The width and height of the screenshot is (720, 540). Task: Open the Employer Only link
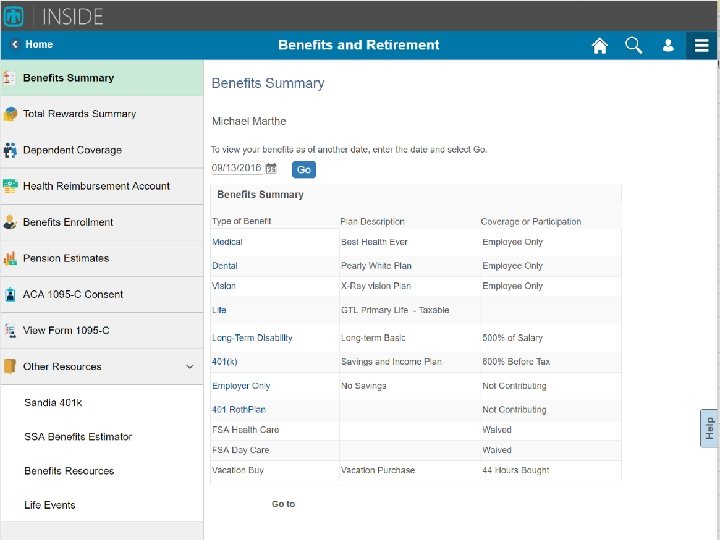pyautogui.click(x=241, y=386)
